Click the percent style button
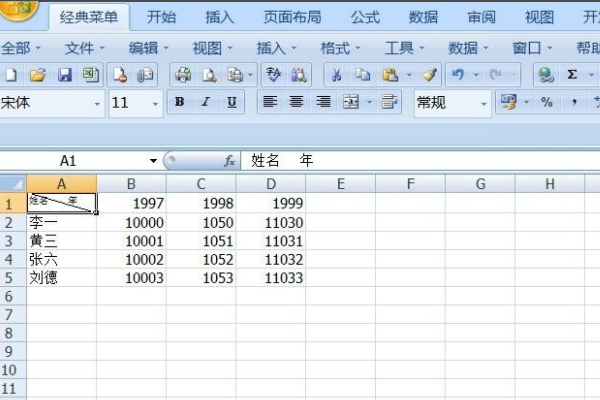600x400 pixels. pos(547,102)
